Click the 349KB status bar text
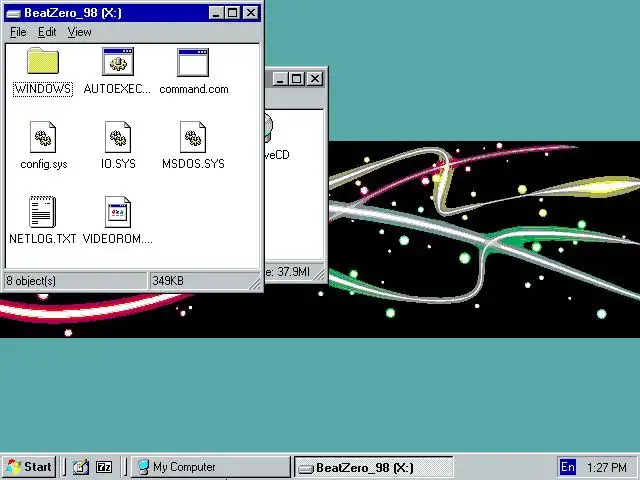 pyautogui.click(x=168, y=281)
